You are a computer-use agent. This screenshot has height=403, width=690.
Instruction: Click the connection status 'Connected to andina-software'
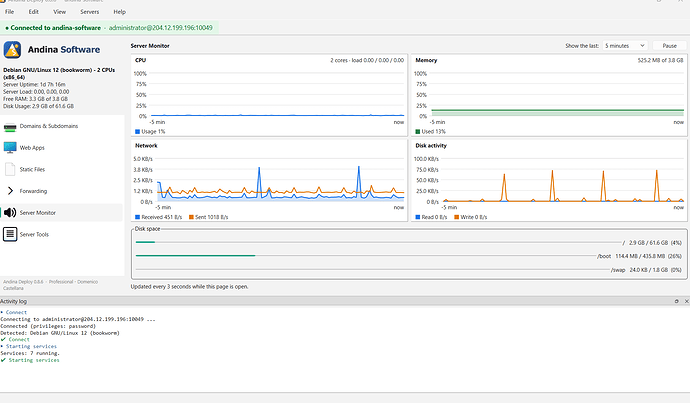coord(55,28)
